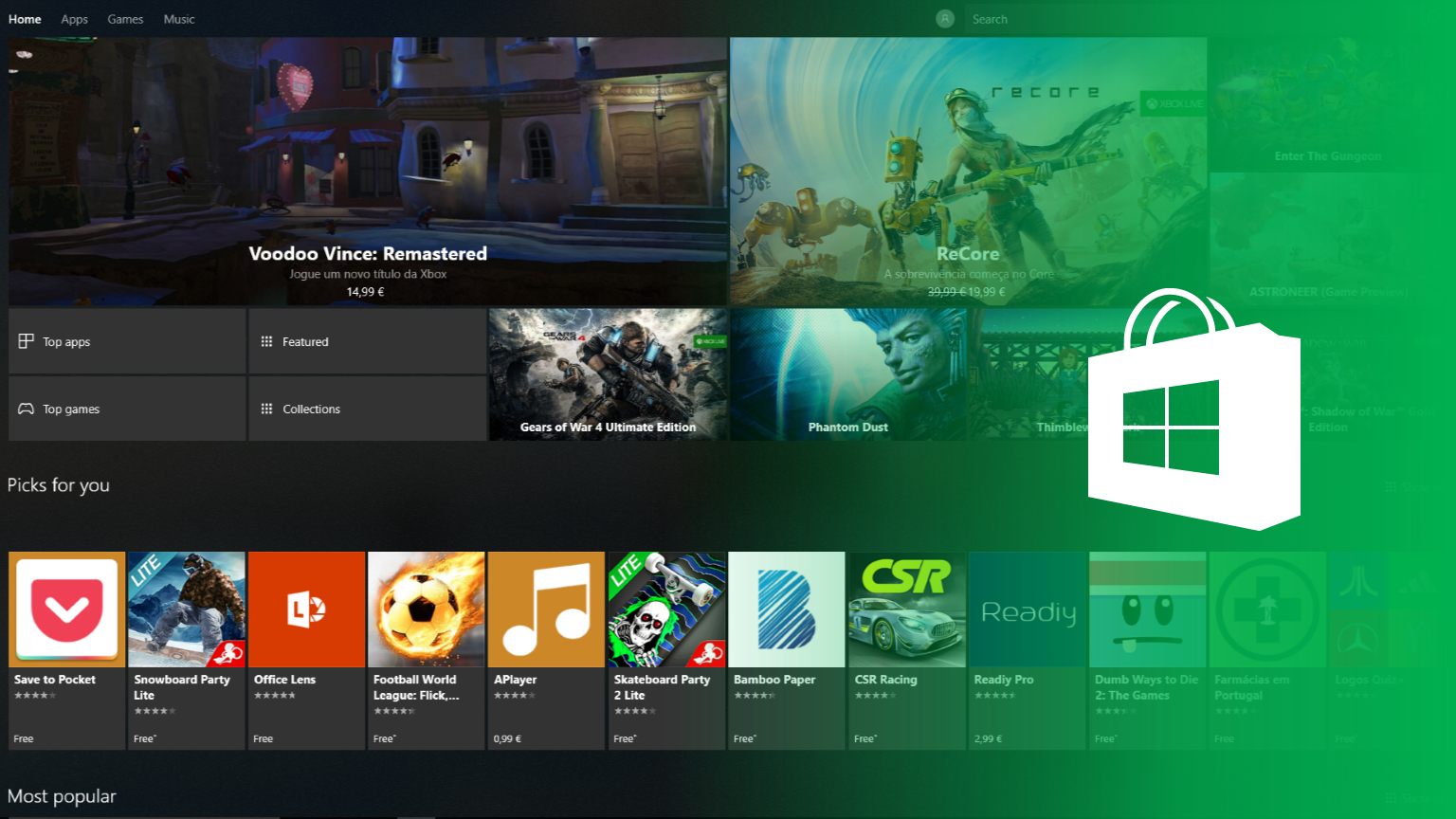
Task: Click the "Free" label under Office Lens
Action: 264,738
